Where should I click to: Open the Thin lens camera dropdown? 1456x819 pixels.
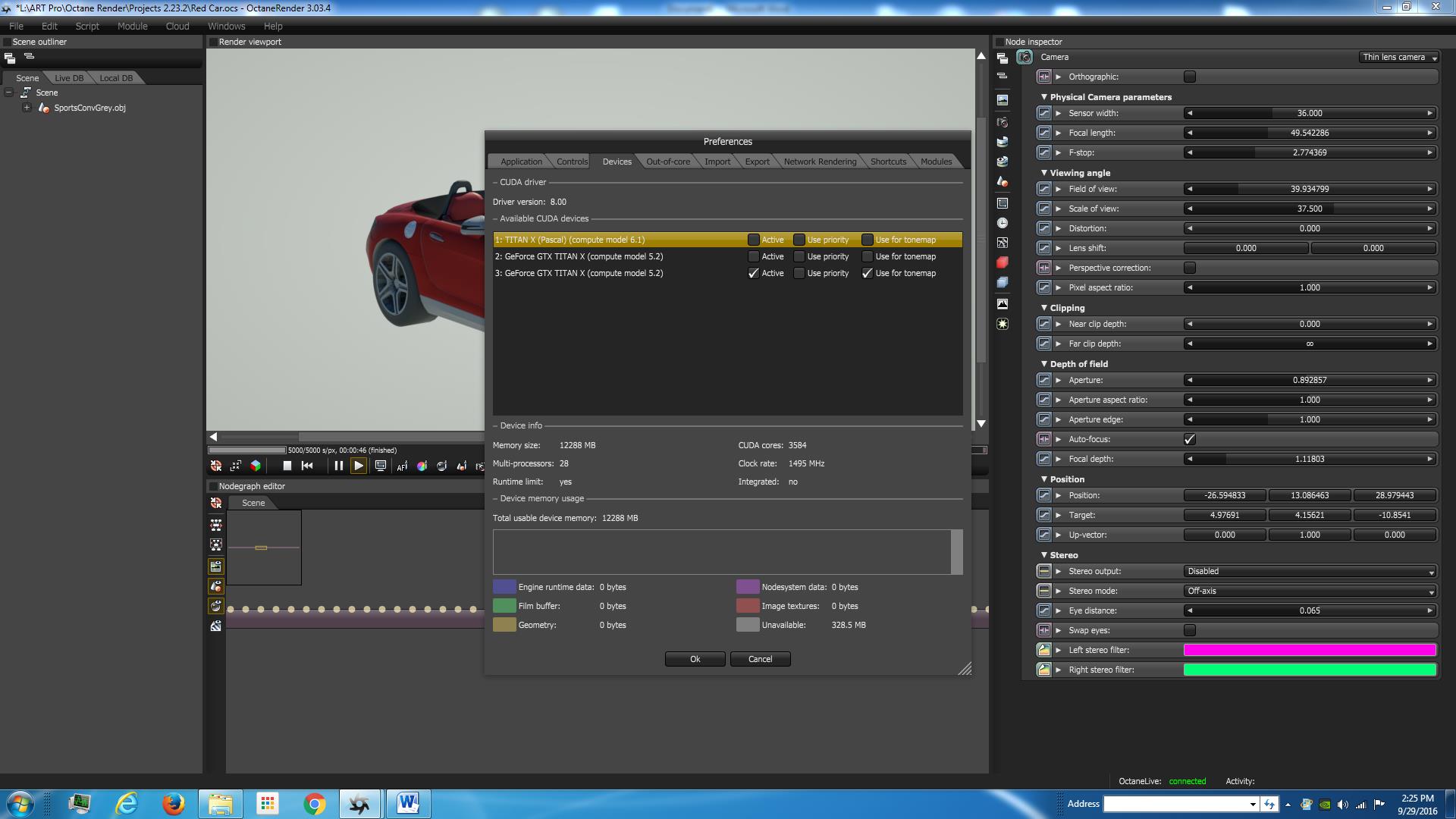pos(1398,57)
